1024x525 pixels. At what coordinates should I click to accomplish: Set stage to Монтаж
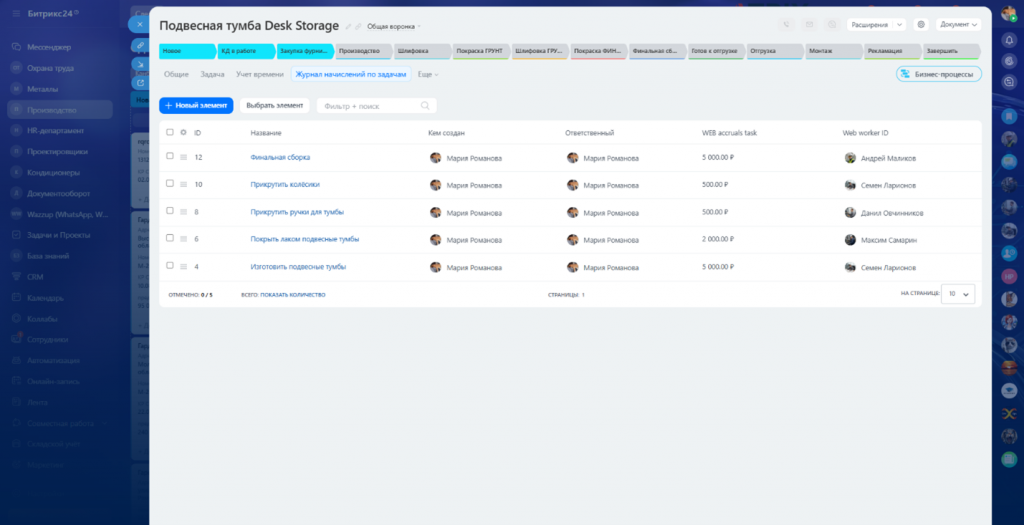click(x=833, y=51)
